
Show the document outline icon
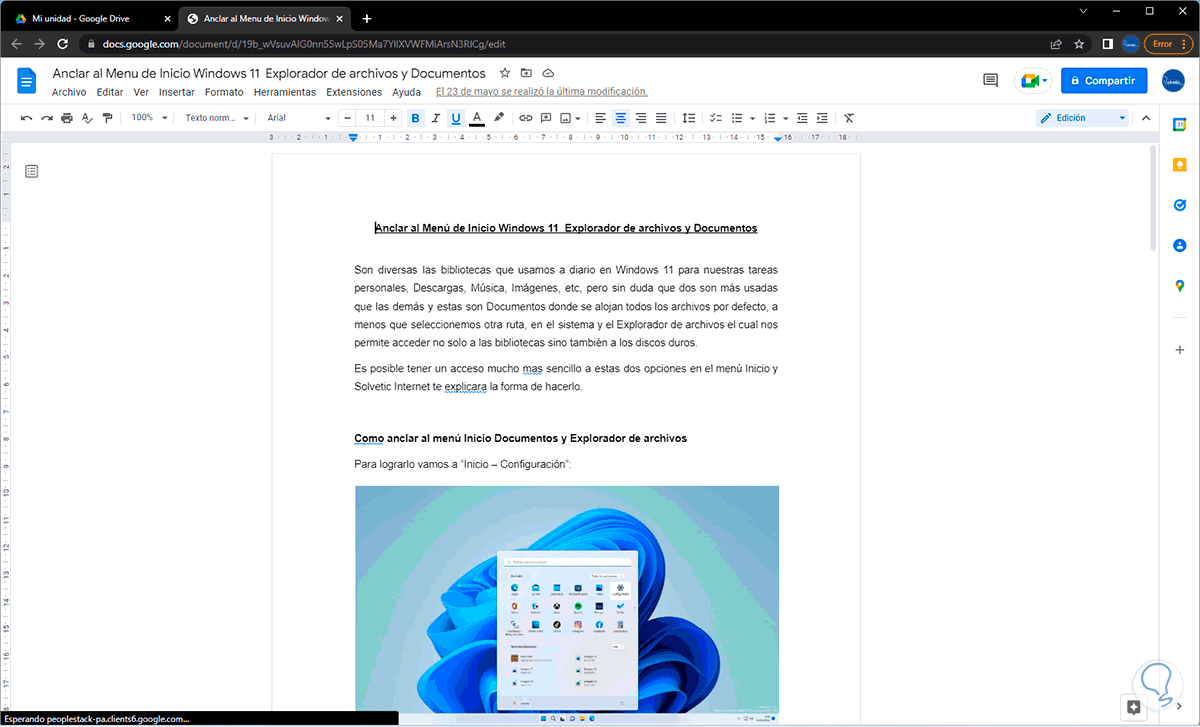click(x=32, y=171)
